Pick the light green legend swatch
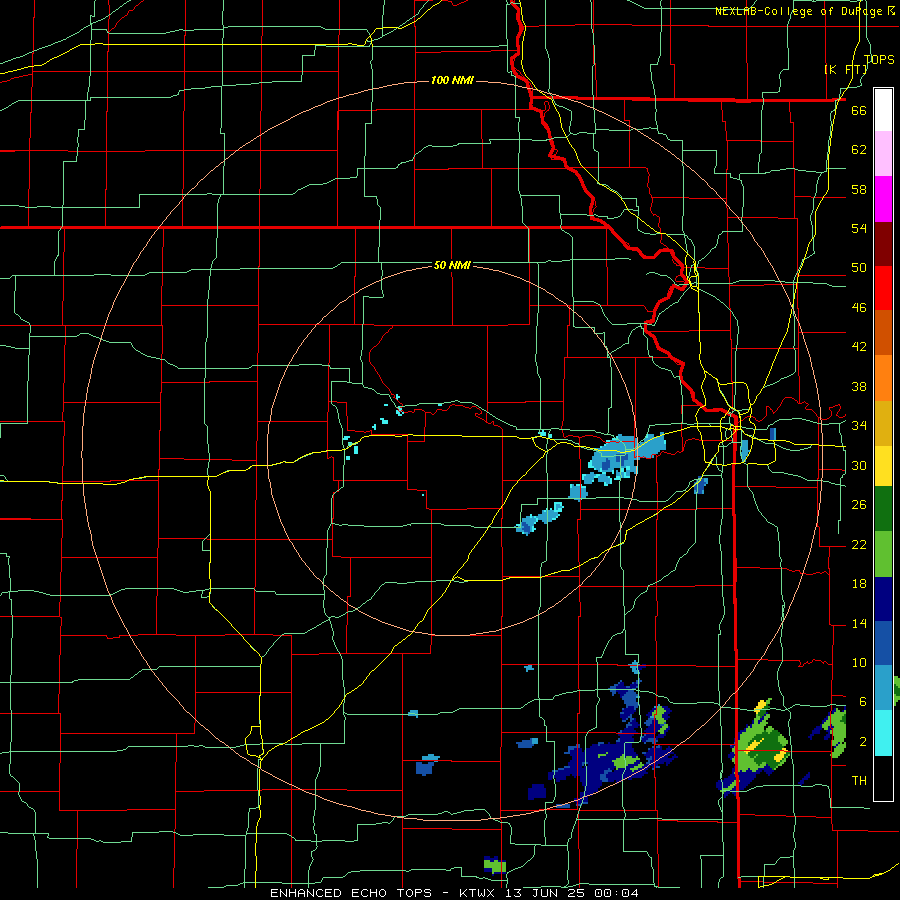Viewport: 900px width, 900px height. (883, 554)
